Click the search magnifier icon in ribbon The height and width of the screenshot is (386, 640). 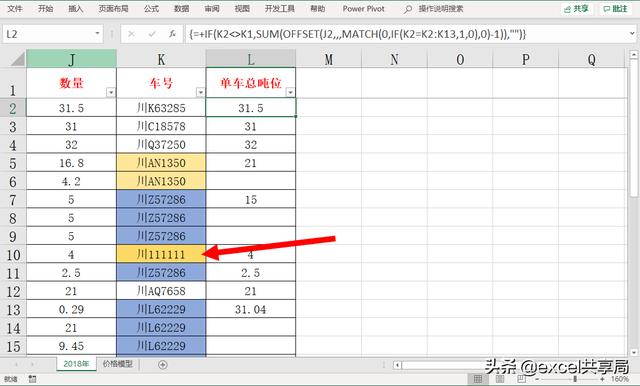tap(407, 9)
